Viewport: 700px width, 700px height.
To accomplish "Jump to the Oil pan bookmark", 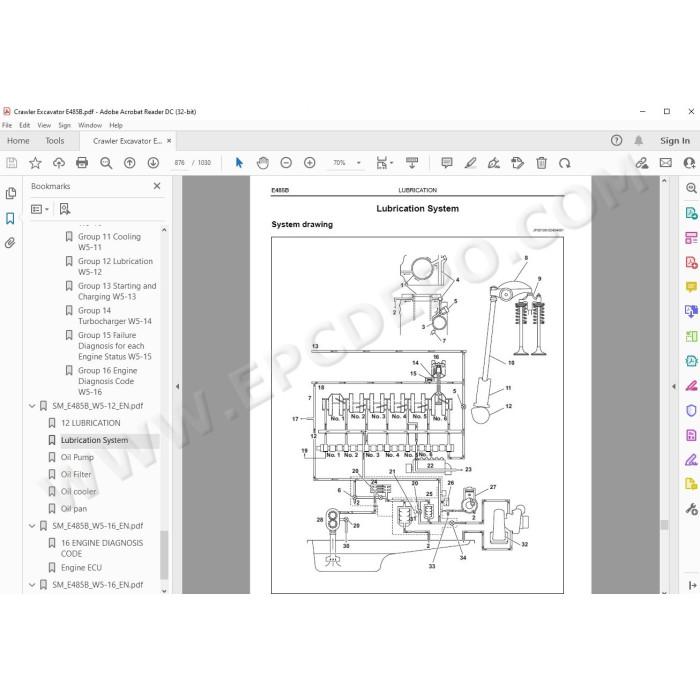I will pos(74,508).
